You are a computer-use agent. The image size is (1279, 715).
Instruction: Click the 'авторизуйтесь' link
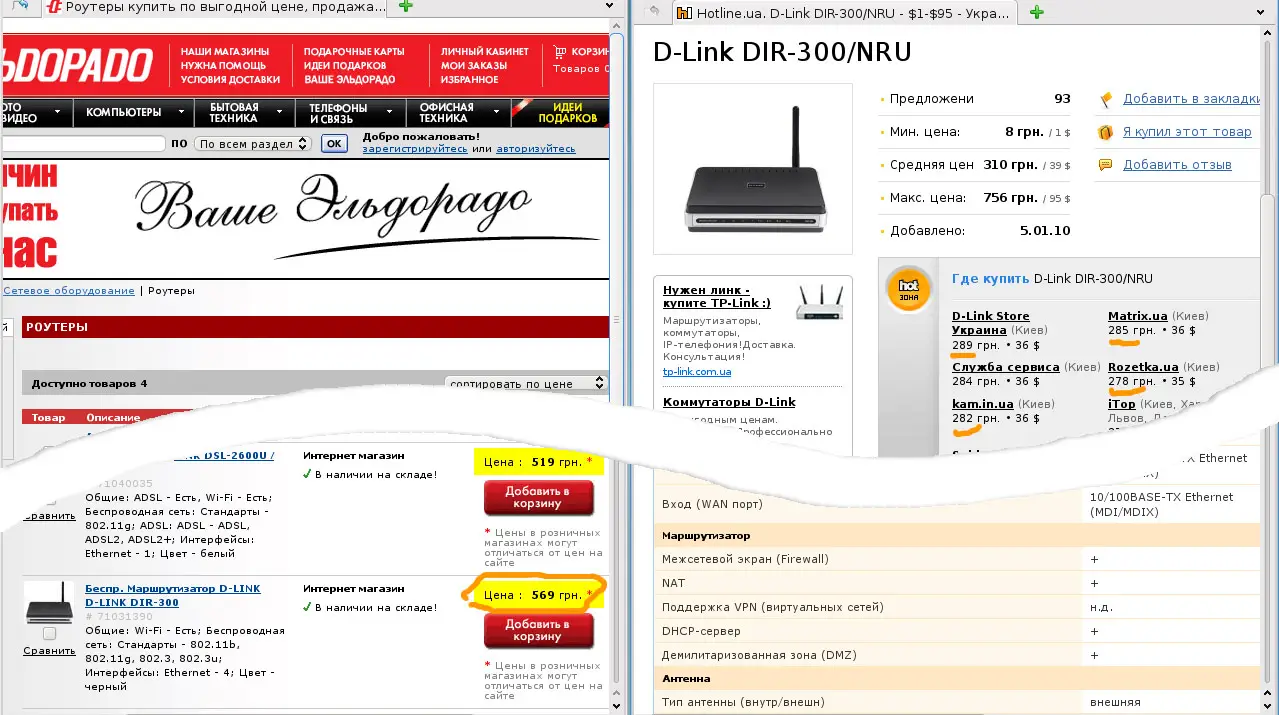coord(535,149)
